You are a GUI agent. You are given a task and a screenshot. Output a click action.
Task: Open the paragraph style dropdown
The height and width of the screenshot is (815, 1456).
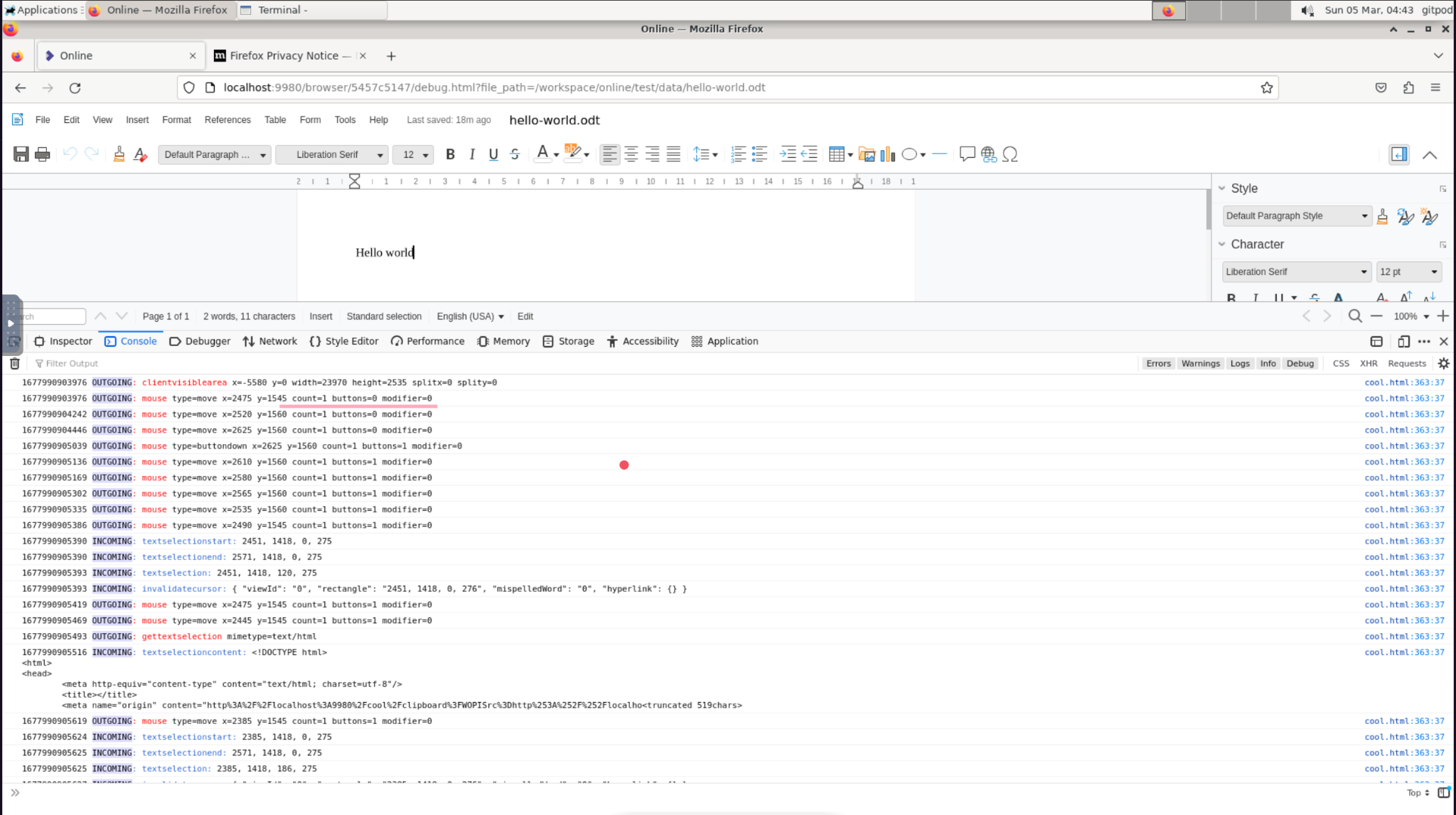(215, 154)
